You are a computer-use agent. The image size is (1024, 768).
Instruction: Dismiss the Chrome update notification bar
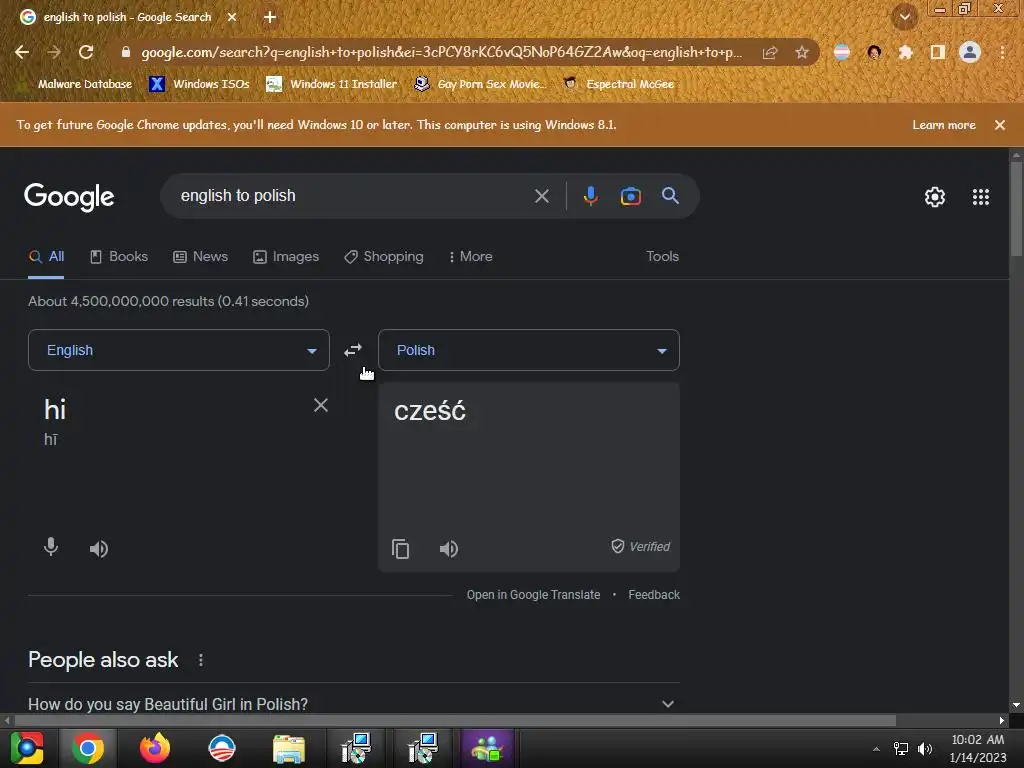pos(999,125)
